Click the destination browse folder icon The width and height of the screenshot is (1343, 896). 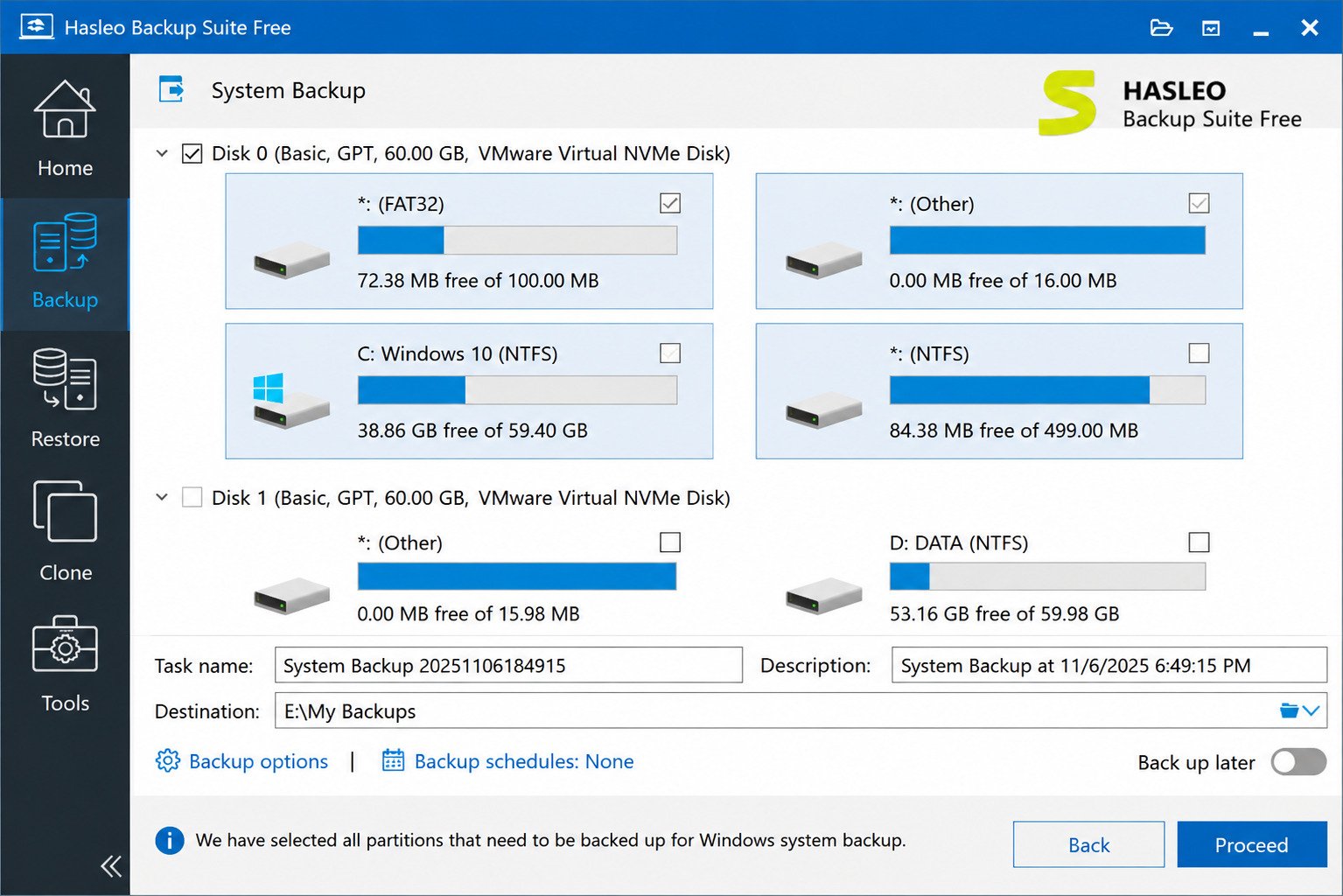[x=1289, y=710]
